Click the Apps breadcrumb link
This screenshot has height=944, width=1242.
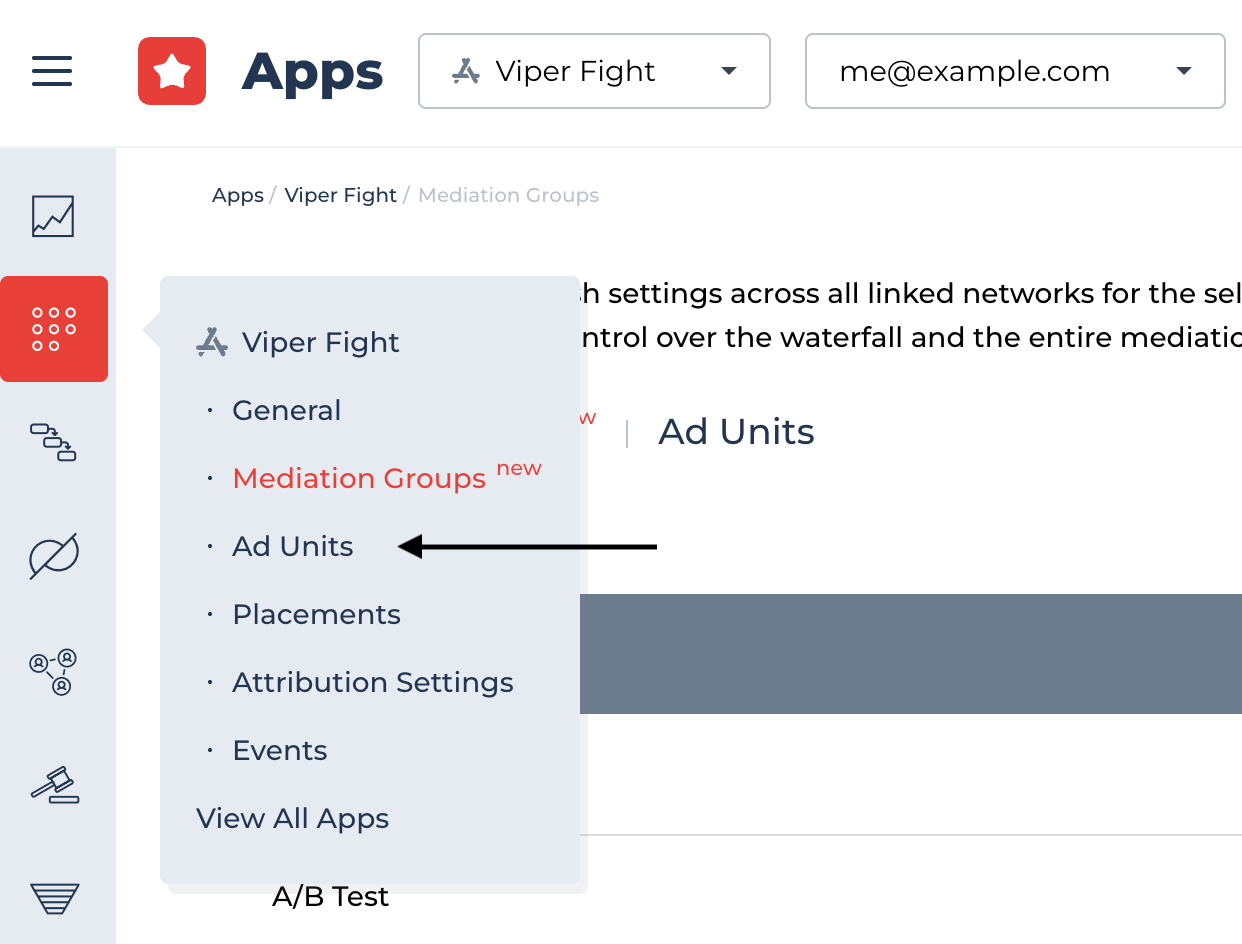pos(237,195)
